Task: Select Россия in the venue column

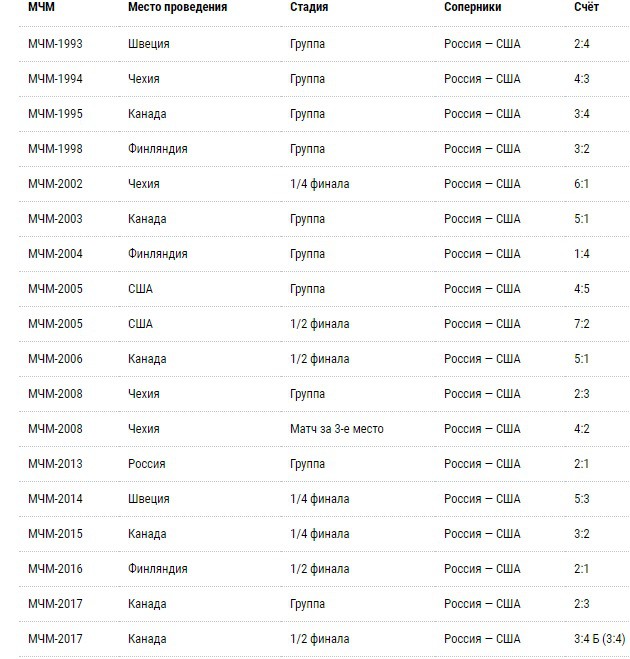Action: [147, 464]
